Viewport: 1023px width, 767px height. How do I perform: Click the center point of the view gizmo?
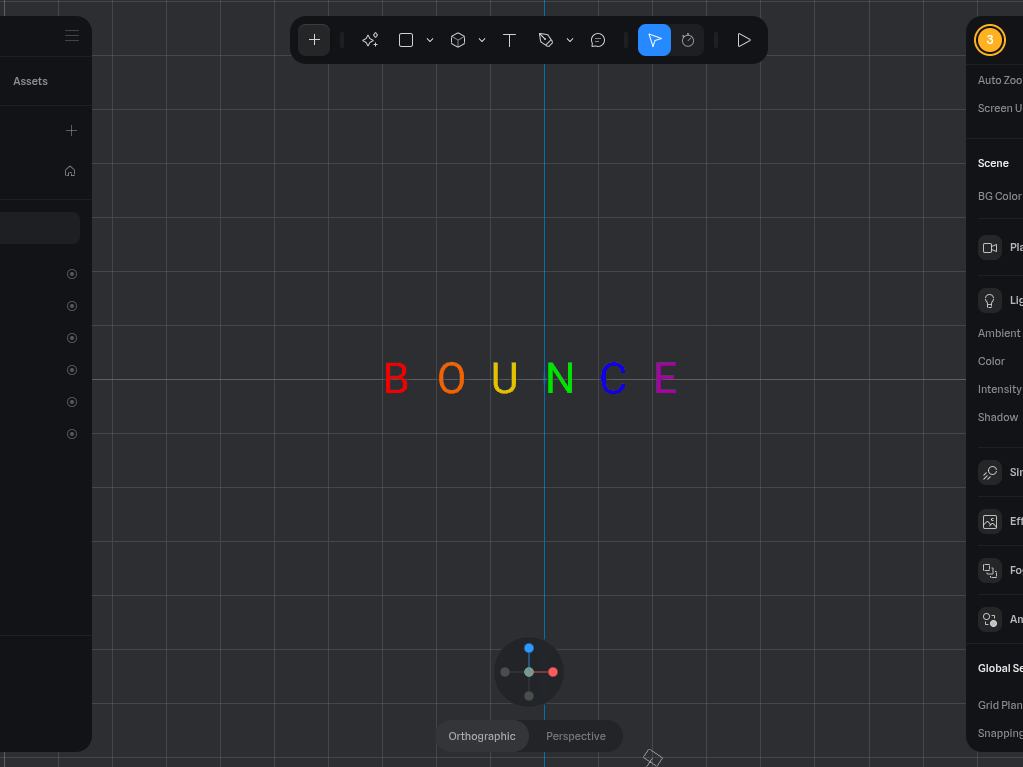528,672
